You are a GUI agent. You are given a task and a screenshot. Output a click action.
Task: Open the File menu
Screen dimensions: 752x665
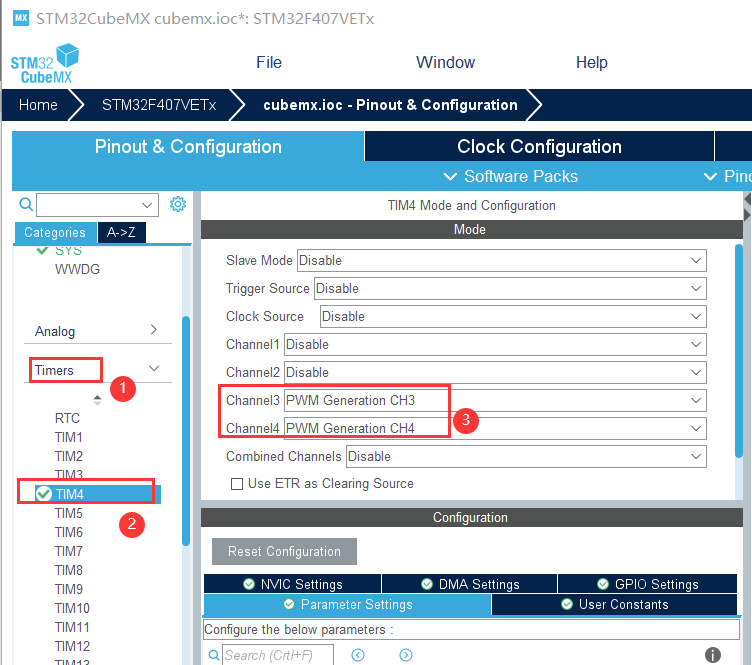(269, 62)
